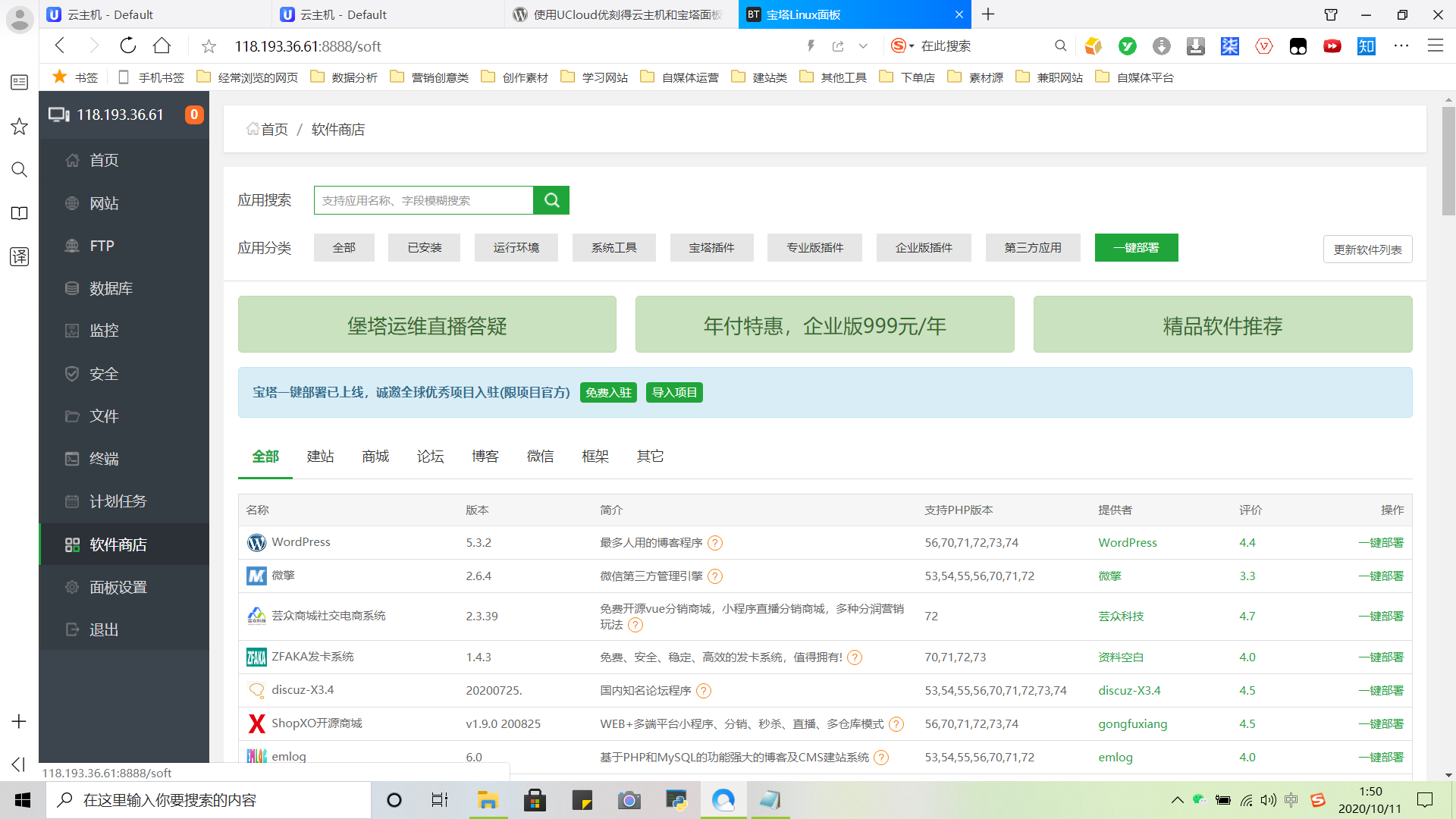This screenshot has width=1456, height=819.
Task: Open the 微擎 description help icon
Action: click(715, 576)
